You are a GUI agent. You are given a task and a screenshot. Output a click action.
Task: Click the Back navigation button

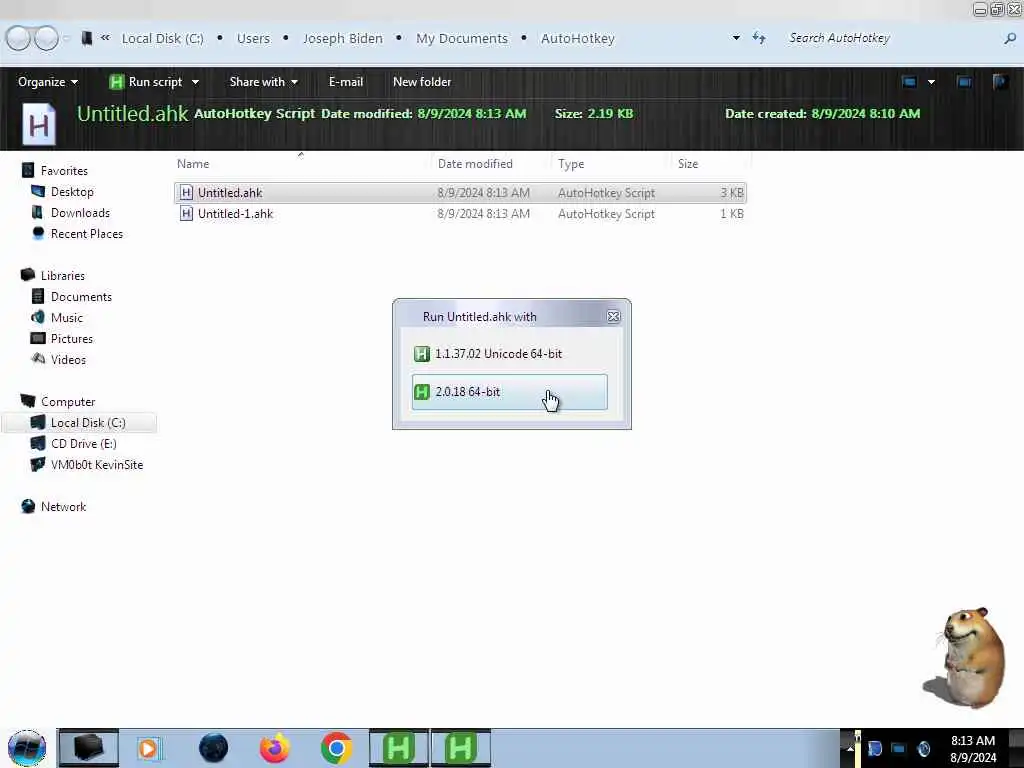point(18,38)
